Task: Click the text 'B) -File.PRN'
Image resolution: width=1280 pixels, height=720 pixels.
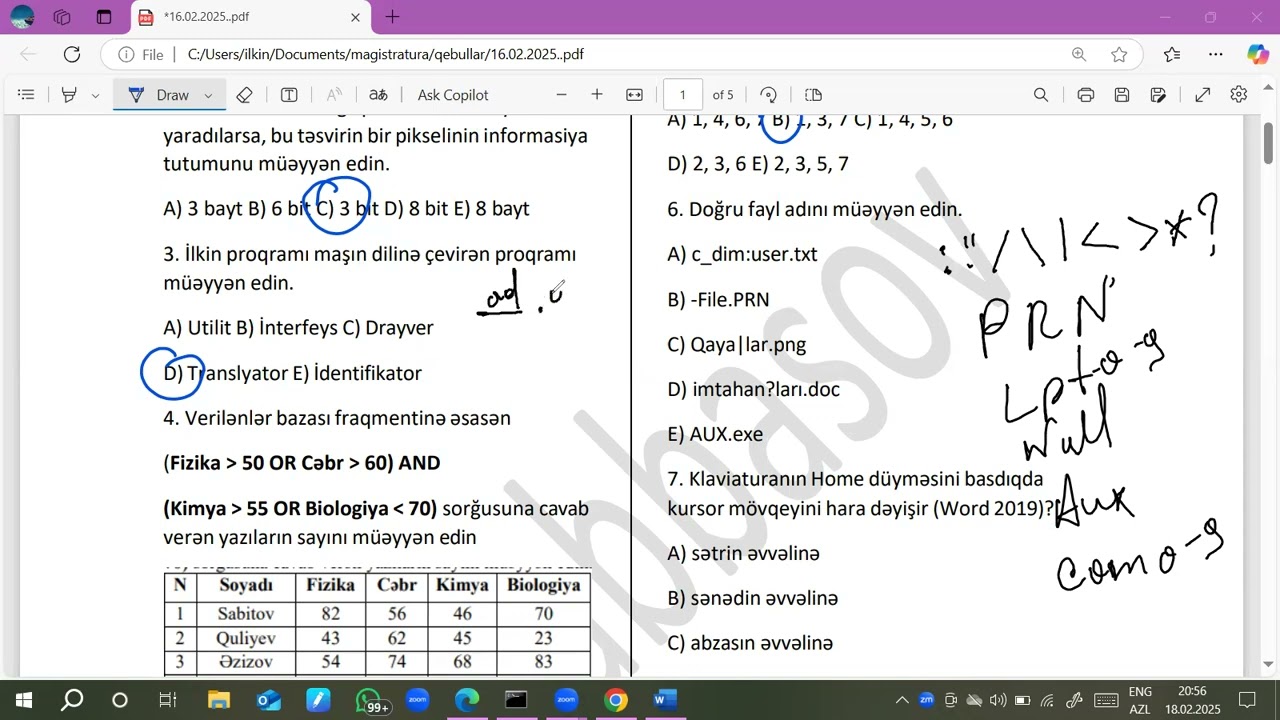Action: (718, 299)
